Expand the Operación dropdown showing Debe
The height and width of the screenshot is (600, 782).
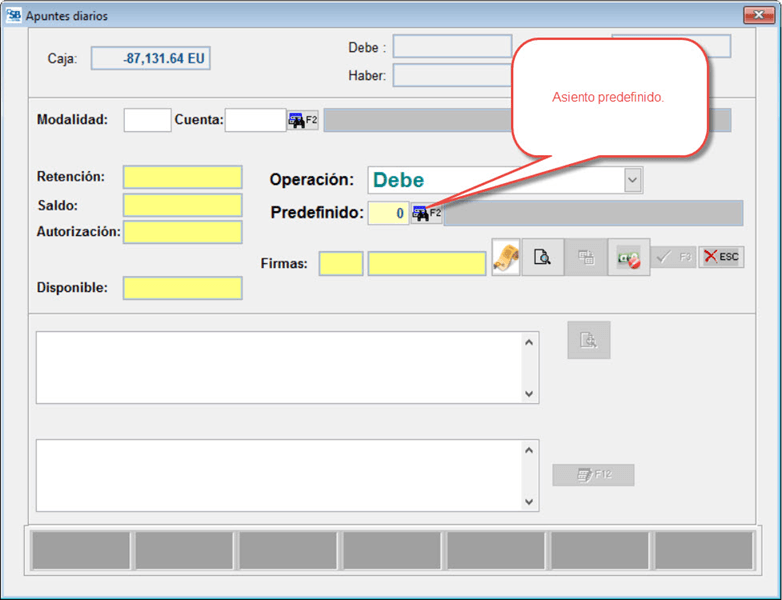pyautogui.click(x=632, y=180)
